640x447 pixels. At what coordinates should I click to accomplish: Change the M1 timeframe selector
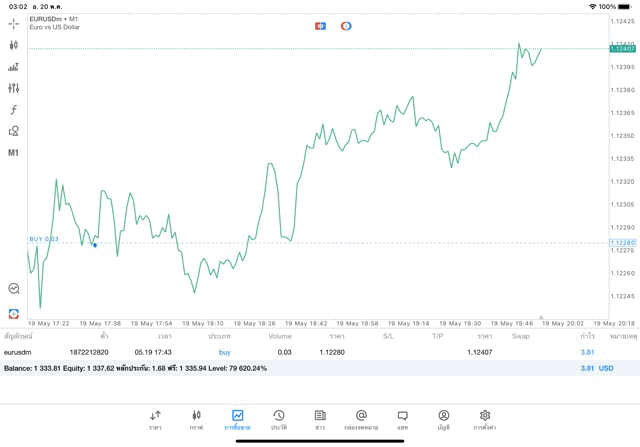(14, 153)
